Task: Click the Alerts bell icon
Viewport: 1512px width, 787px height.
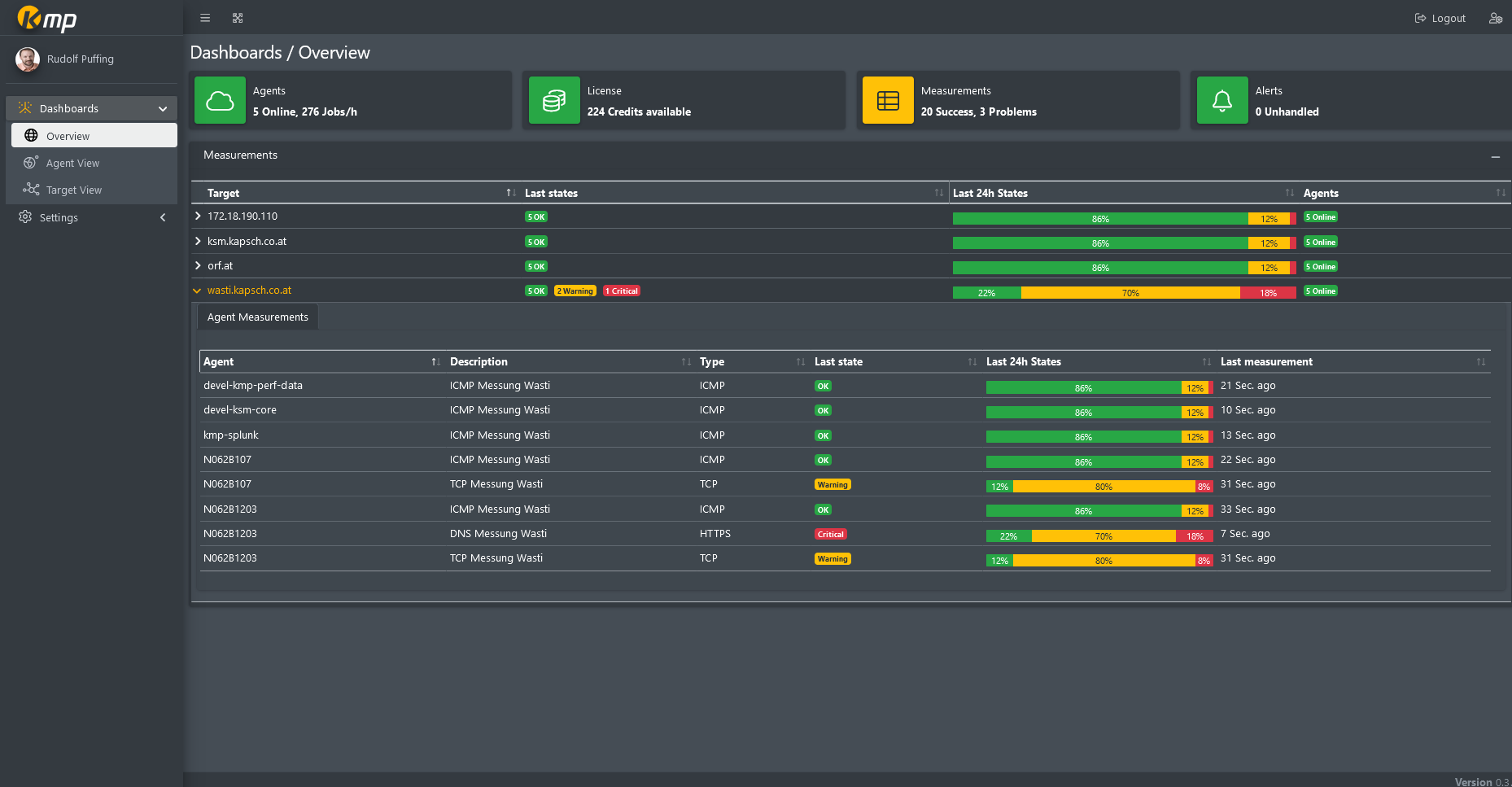Action: point(1221,101)
